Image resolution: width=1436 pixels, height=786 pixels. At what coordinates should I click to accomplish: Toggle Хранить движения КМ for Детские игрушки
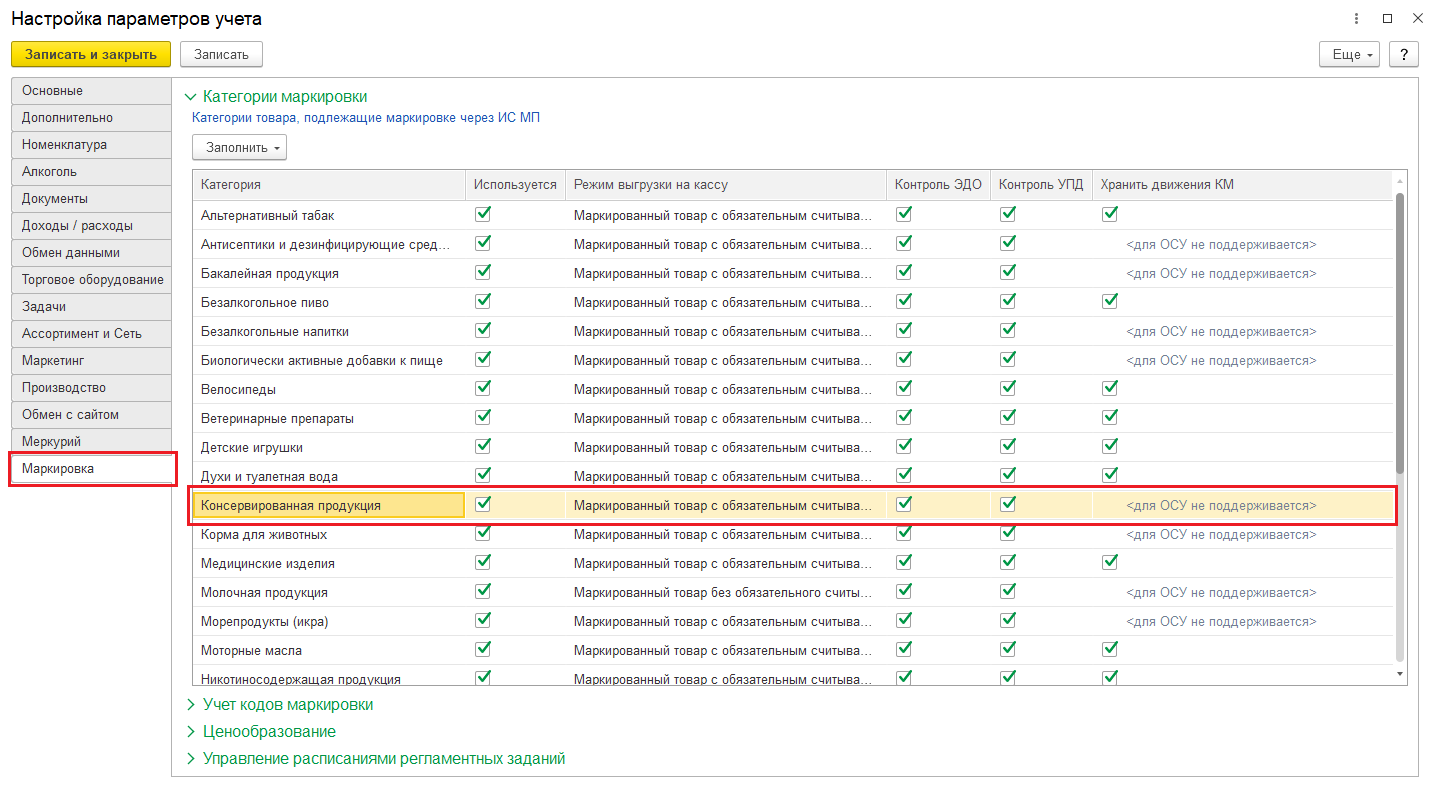point(1109,446)
